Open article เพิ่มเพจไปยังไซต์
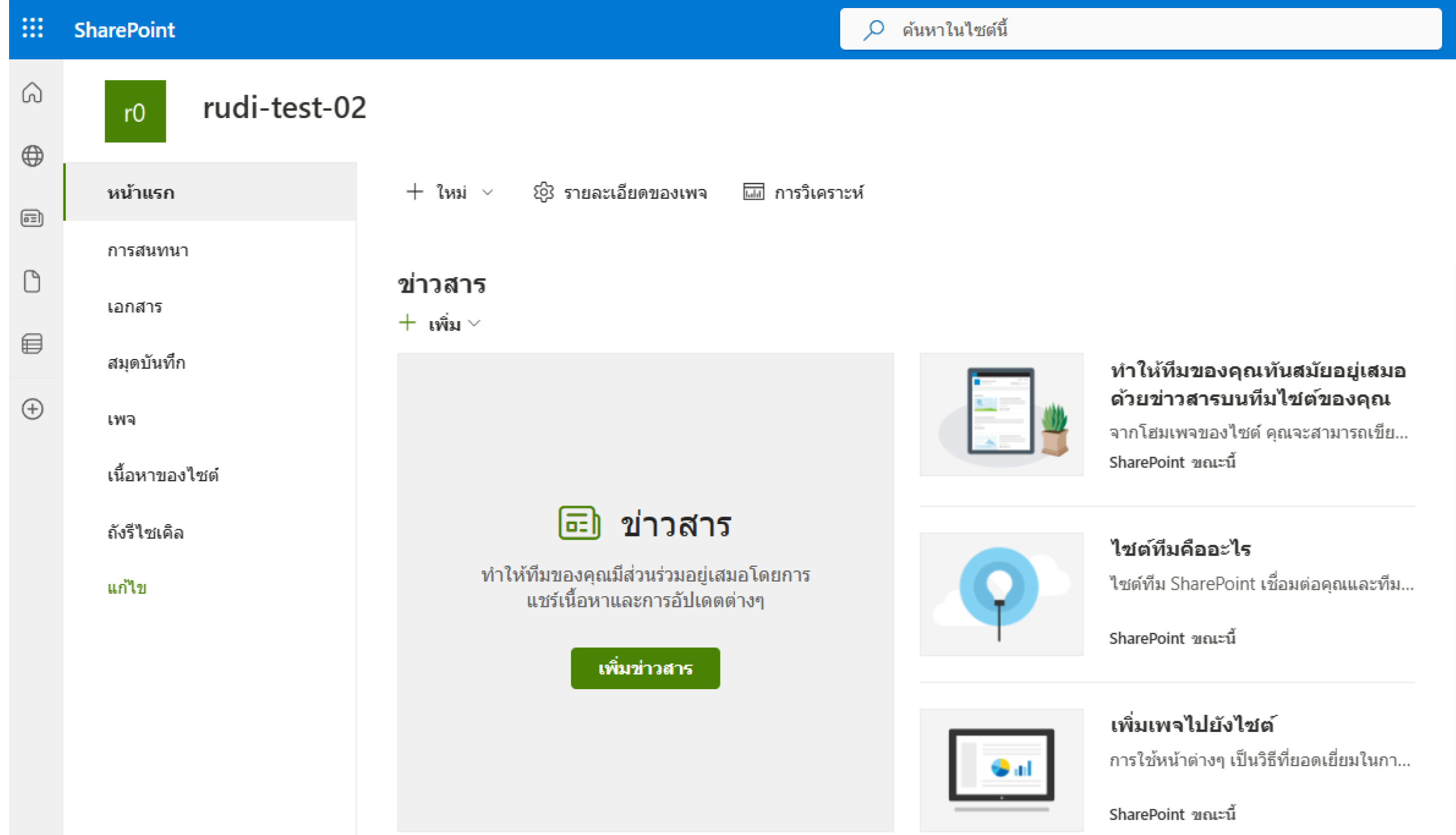 coord(1192,725)
